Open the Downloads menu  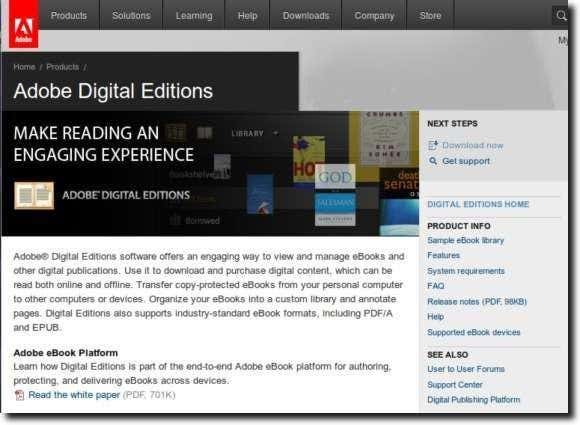[x=306, y=16]
